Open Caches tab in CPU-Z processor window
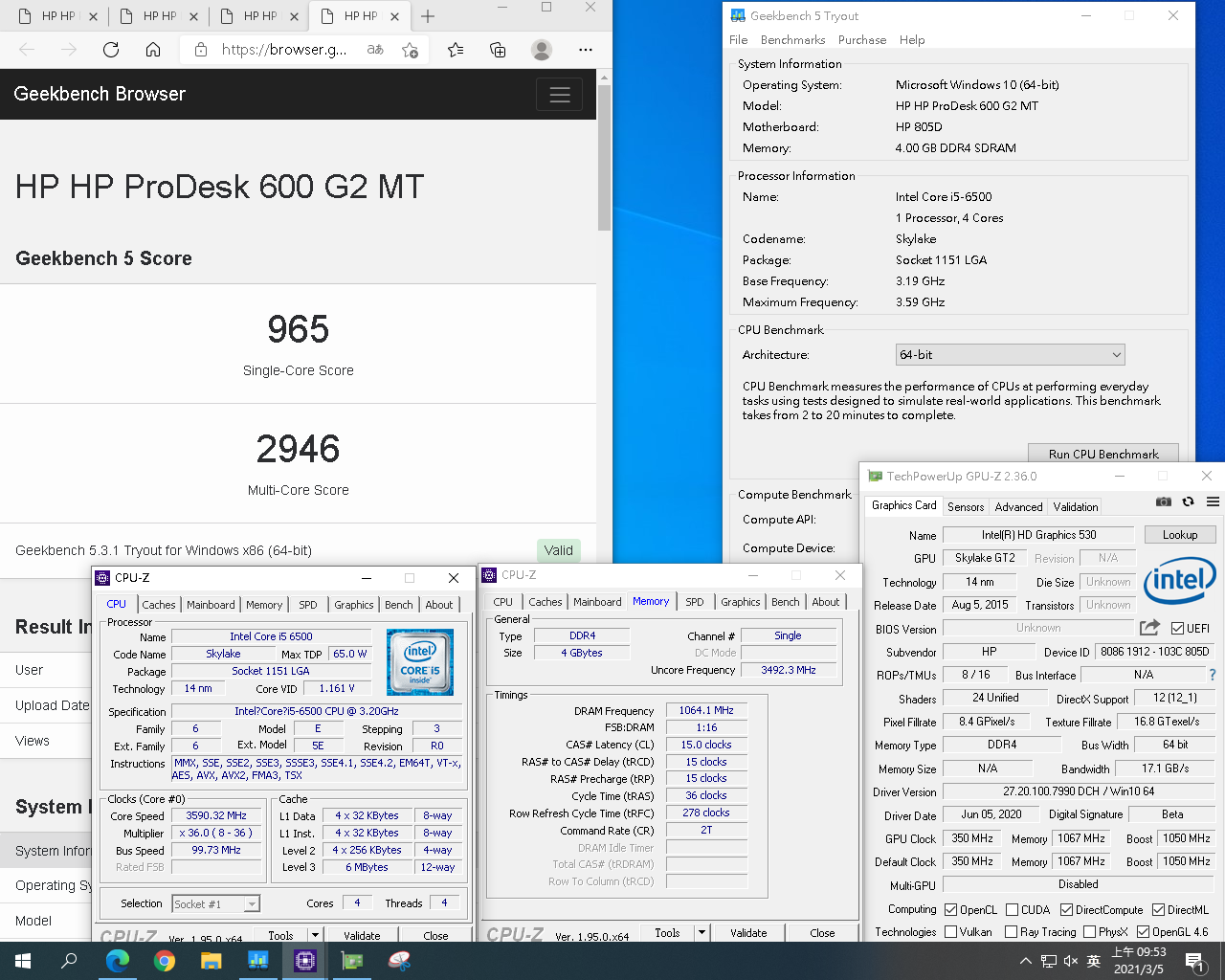This screenshot has height=980, width=1225. 159,605
